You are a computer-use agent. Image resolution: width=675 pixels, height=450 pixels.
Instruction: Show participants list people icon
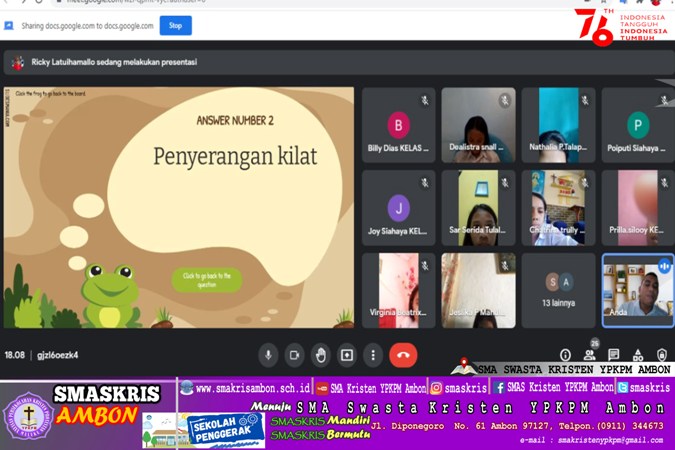tap(589, 355)
